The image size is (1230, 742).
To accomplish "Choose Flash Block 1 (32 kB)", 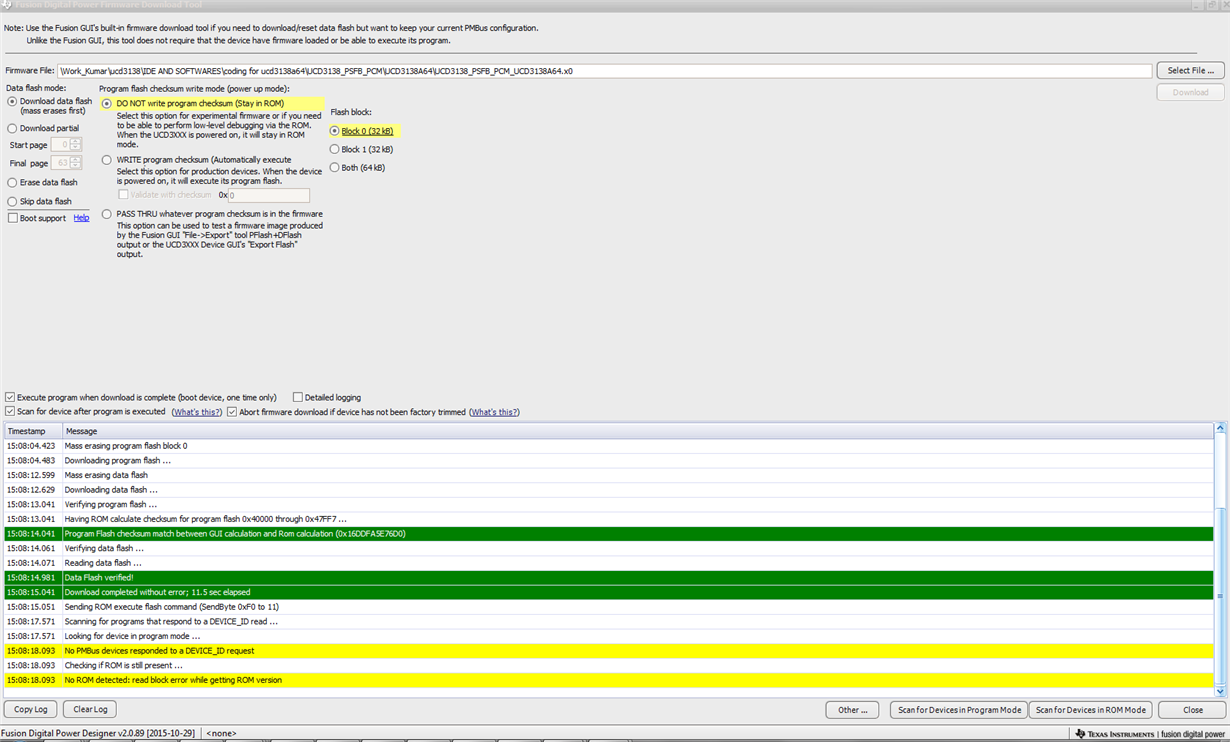I will click(x=335, y=149).
